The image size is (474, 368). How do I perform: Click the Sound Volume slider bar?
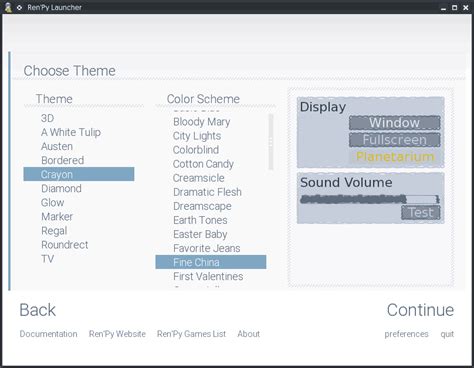pos(370,199)
